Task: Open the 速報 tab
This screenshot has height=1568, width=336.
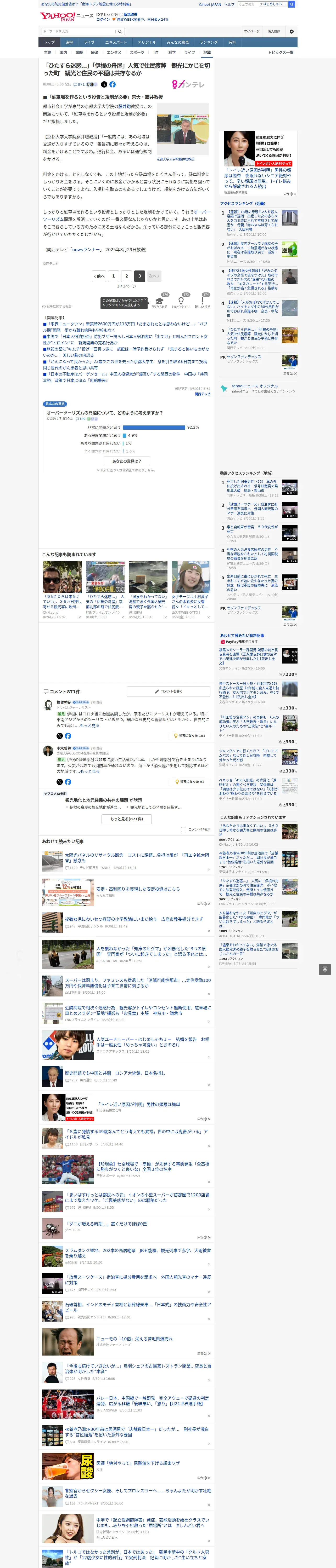Action: coord(69,42)
